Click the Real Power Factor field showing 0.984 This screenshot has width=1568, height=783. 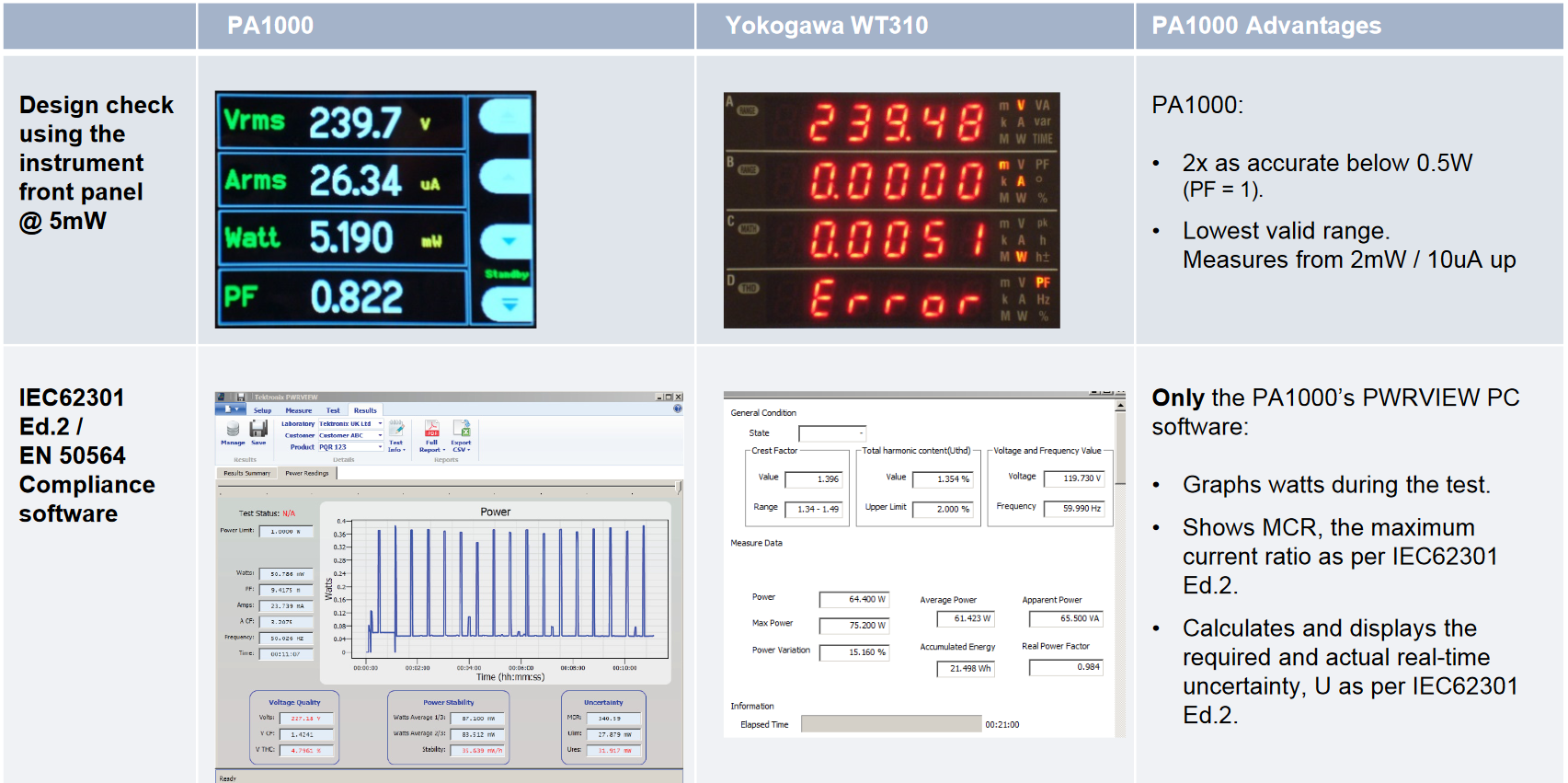[x=1066, y=668]
